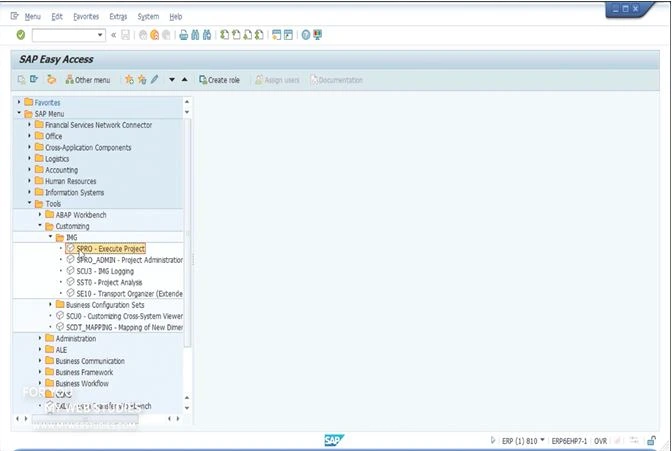The image size is (672, 451).
Task: Click the Save icon in standard toolbar
Action: (126, 35)
